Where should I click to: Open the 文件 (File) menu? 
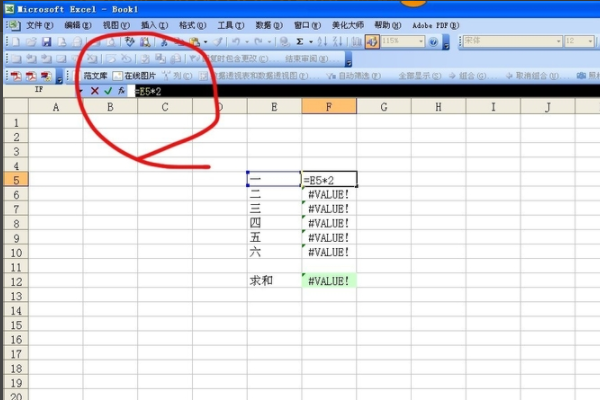39,23
